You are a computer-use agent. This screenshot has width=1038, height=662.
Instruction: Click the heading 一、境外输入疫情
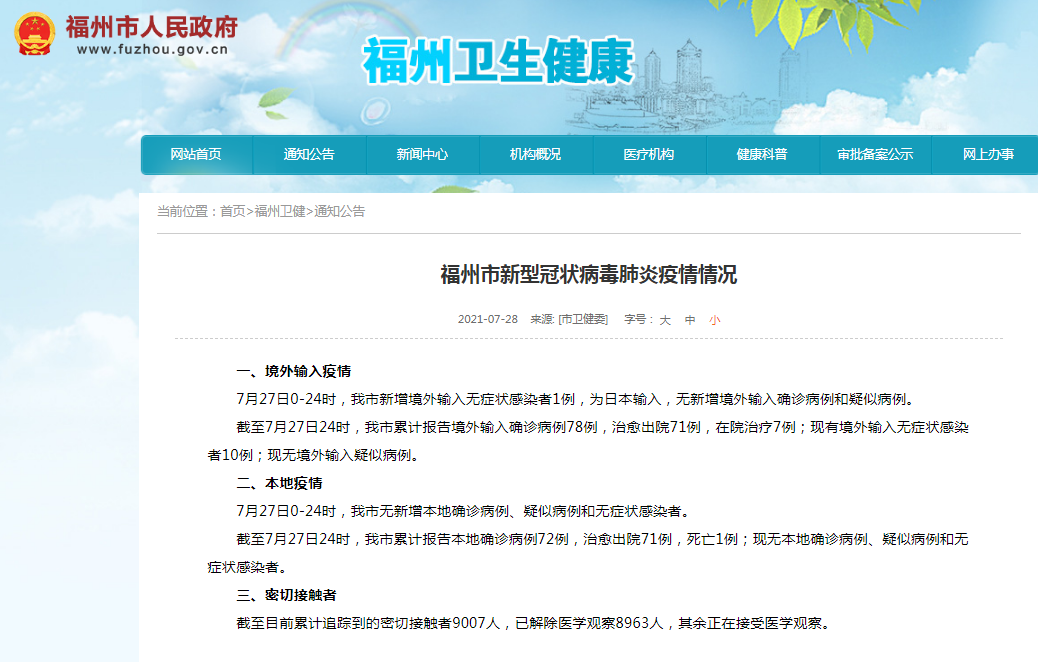point(294,371)
